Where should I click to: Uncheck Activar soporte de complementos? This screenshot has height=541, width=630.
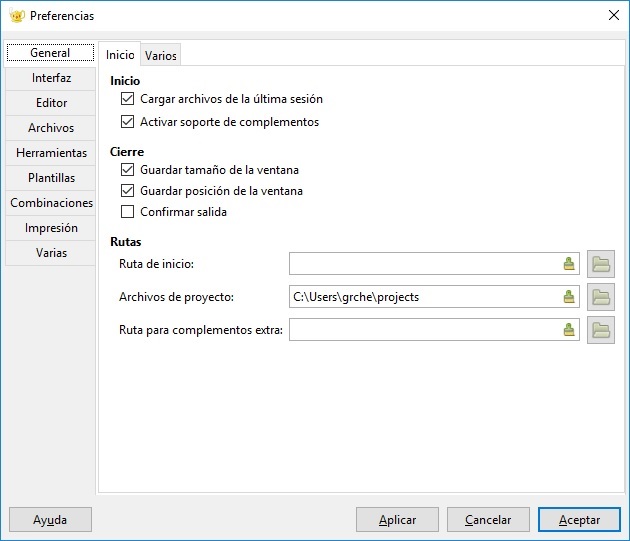(x=127, y=122)
